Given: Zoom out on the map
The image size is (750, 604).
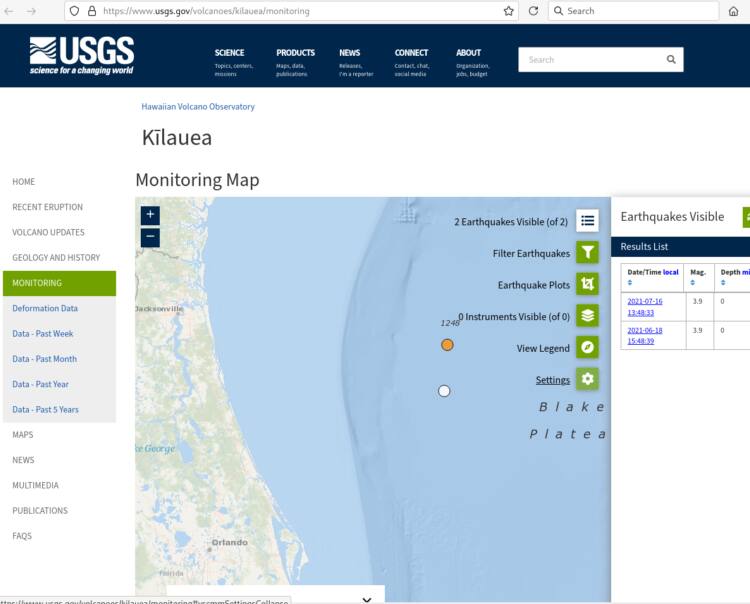Looking at the screenshot, I should [150, 237].
